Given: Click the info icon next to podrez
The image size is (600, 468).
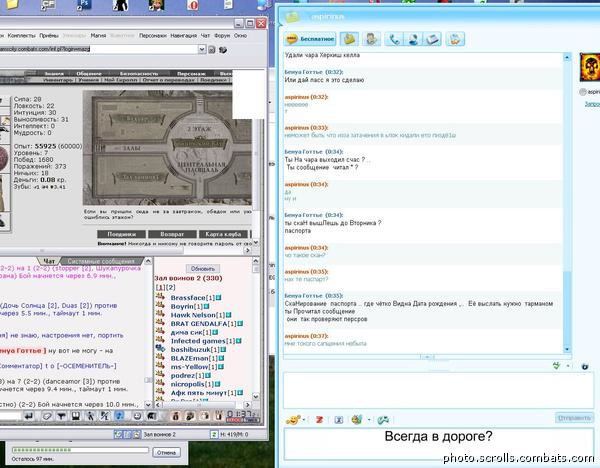Looking at the screenshot, I should click(x=208, y=376).
